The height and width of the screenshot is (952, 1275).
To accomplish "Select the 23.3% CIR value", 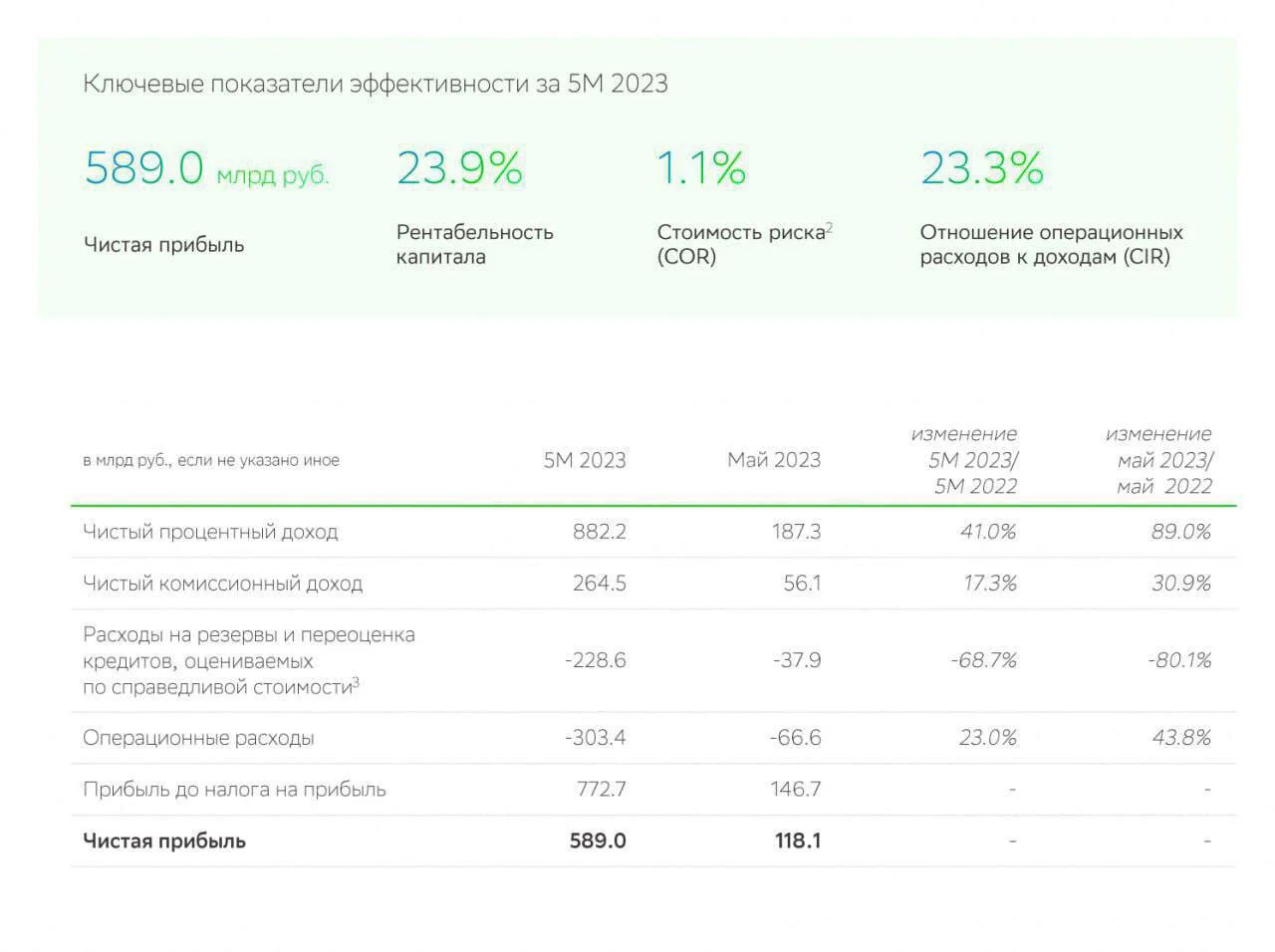I will 981,167.
